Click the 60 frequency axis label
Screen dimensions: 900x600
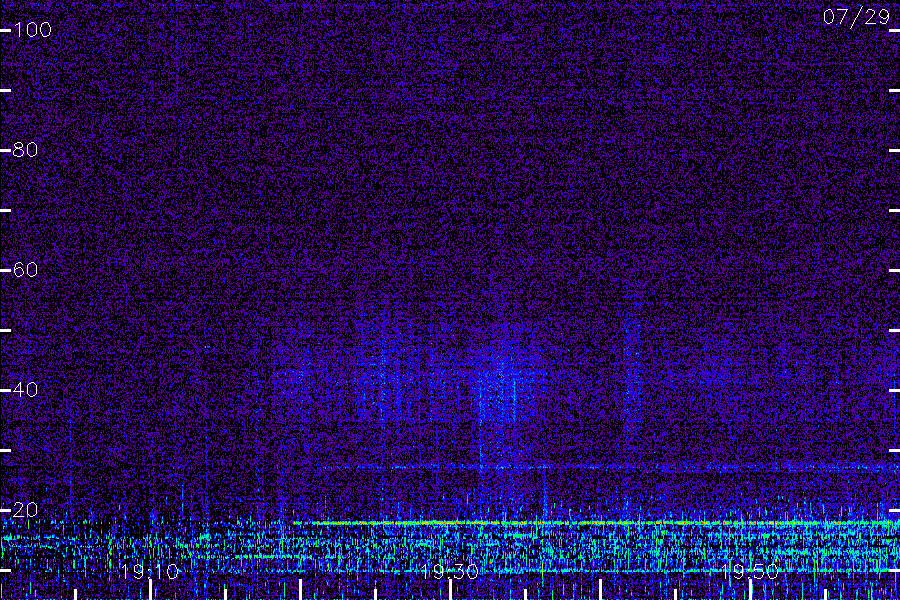25,270
